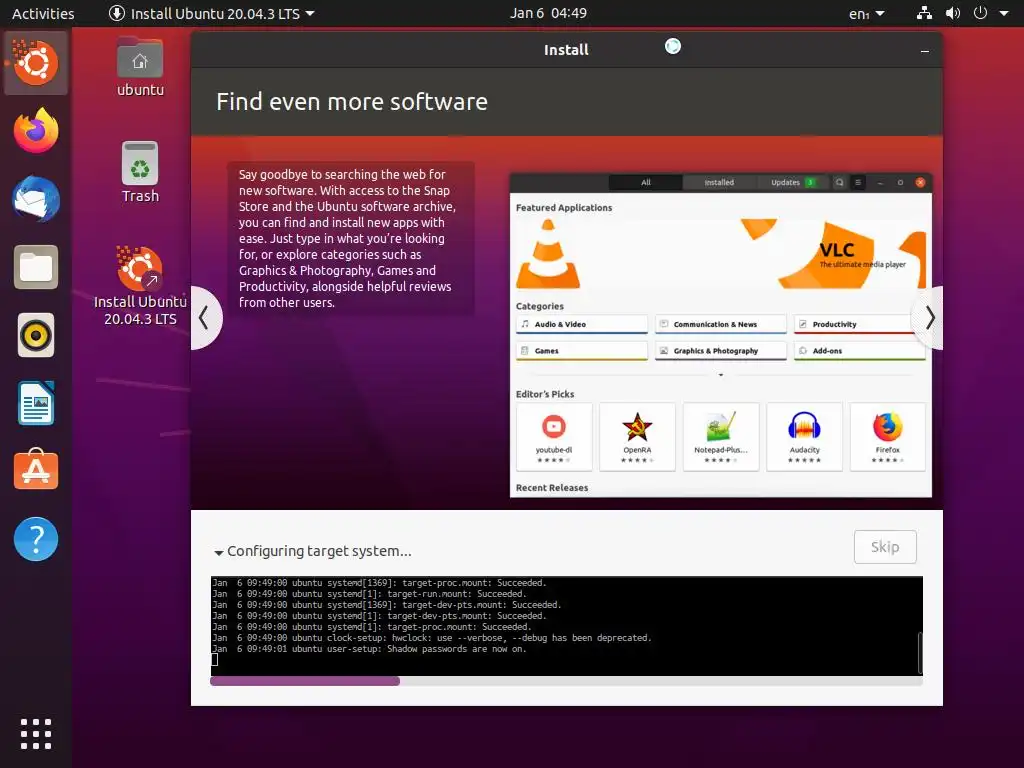
Task: Open the Files manager dock icon
Action: [x=36, y=267]
